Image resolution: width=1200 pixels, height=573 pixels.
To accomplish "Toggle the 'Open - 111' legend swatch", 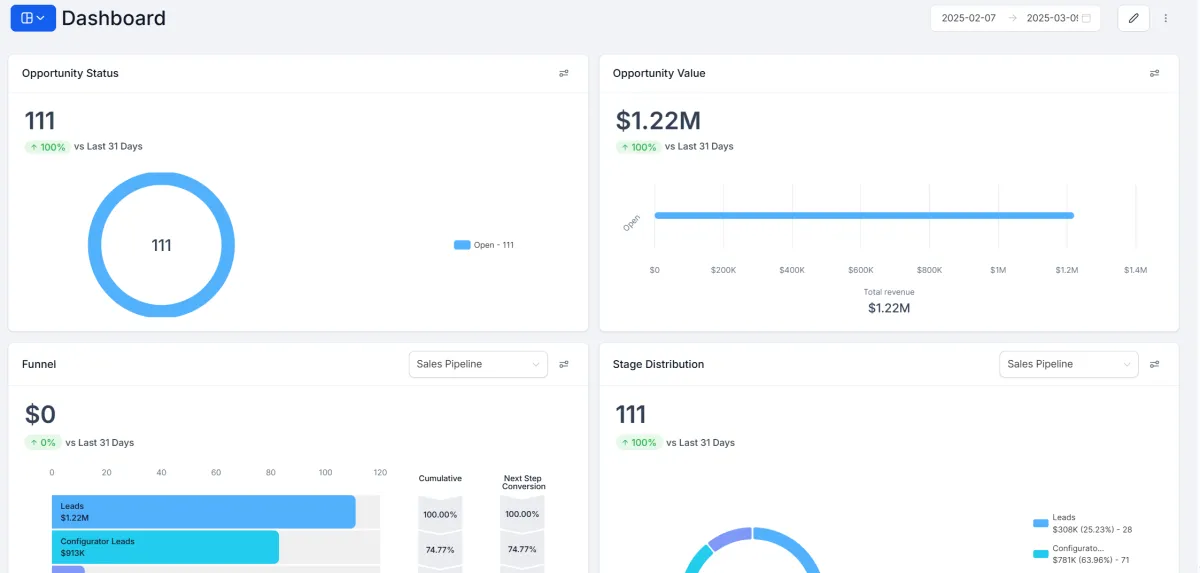I will point(461,245).
